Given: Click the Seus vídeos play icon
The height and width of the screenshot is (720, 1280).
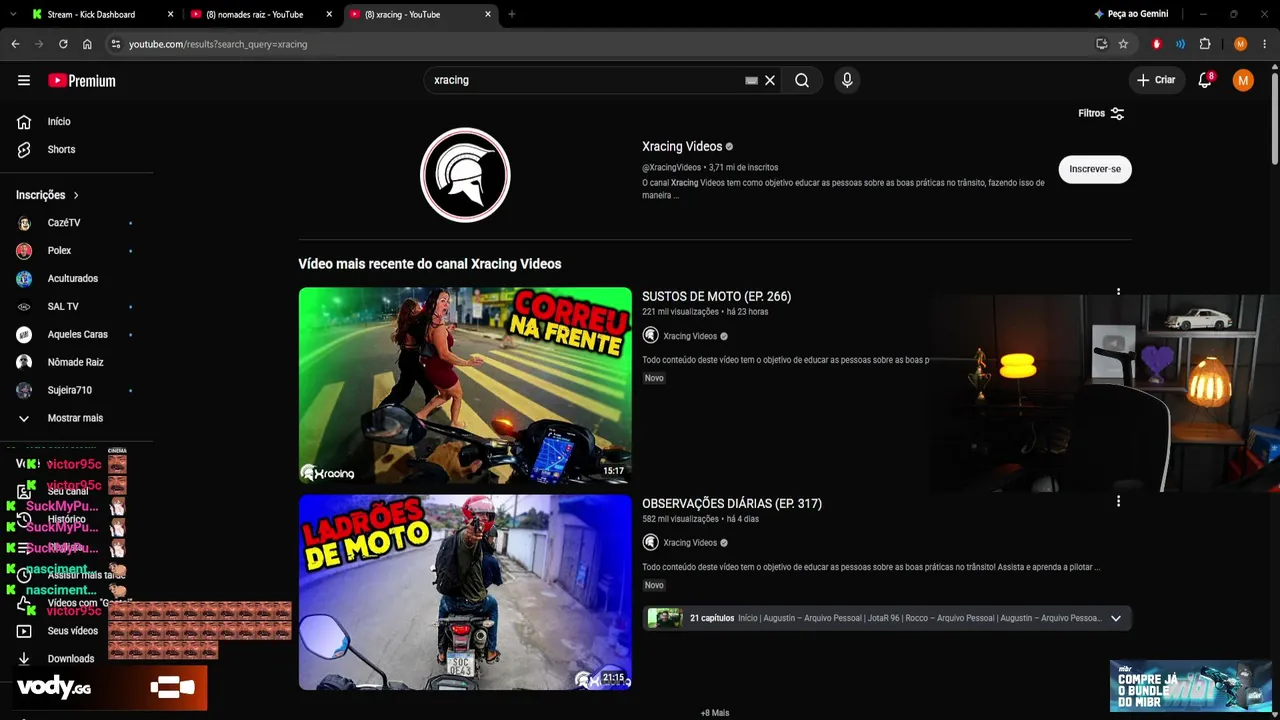Looking at the screenshot, I should pyautogui.click(x=24, y=631).
